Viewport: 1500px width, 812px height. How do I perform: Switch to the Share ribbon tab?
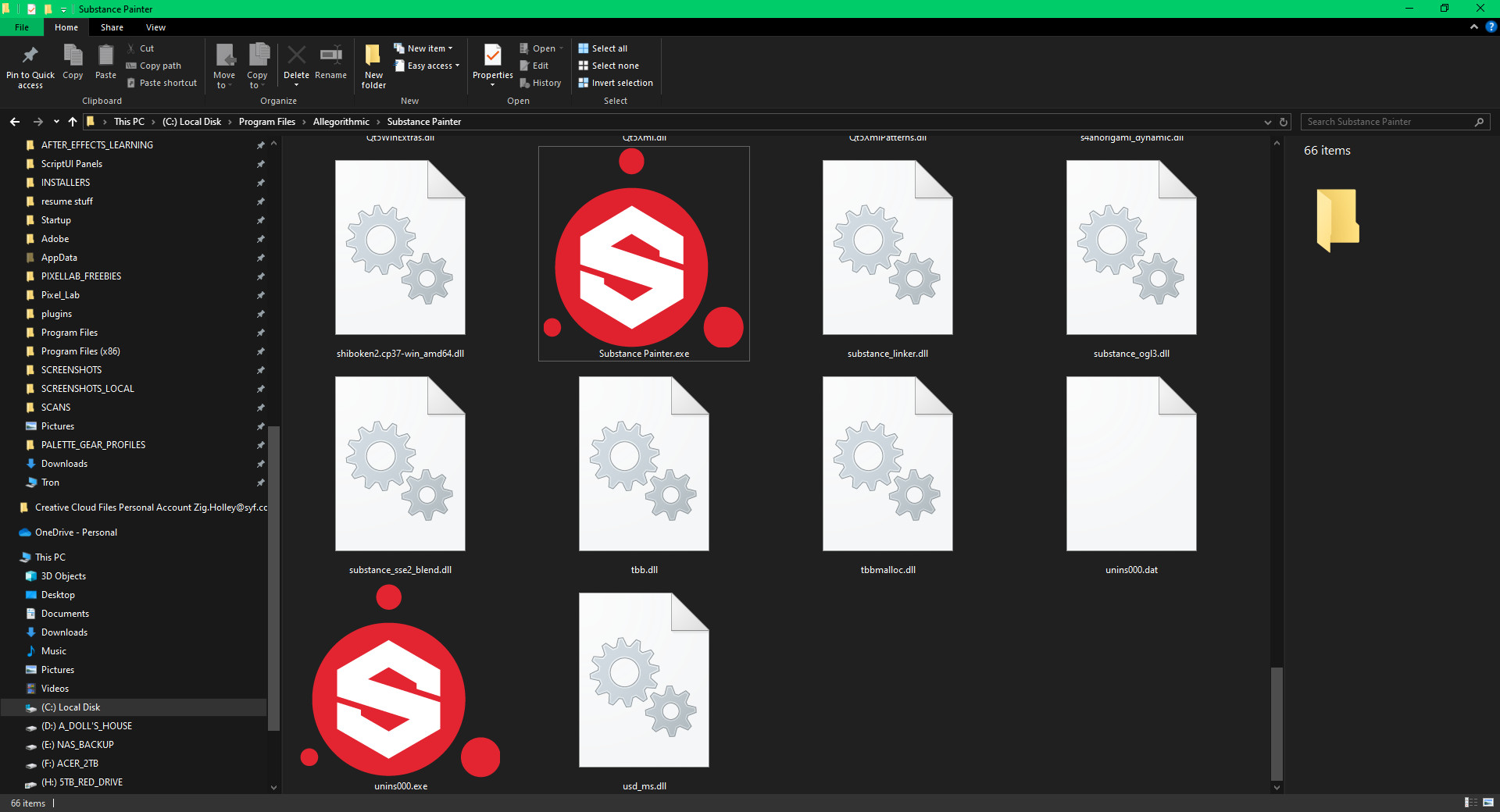click(x=112, y=27)
